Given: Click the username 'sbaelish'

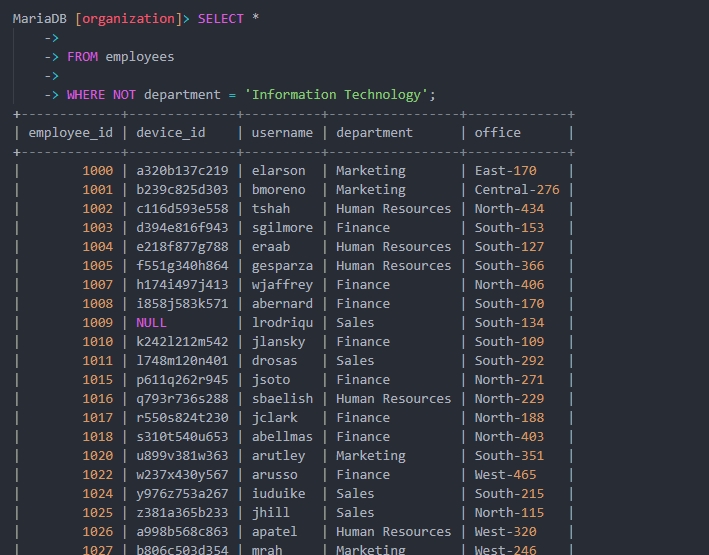Looking at the screenshot, I should (282, 399).
